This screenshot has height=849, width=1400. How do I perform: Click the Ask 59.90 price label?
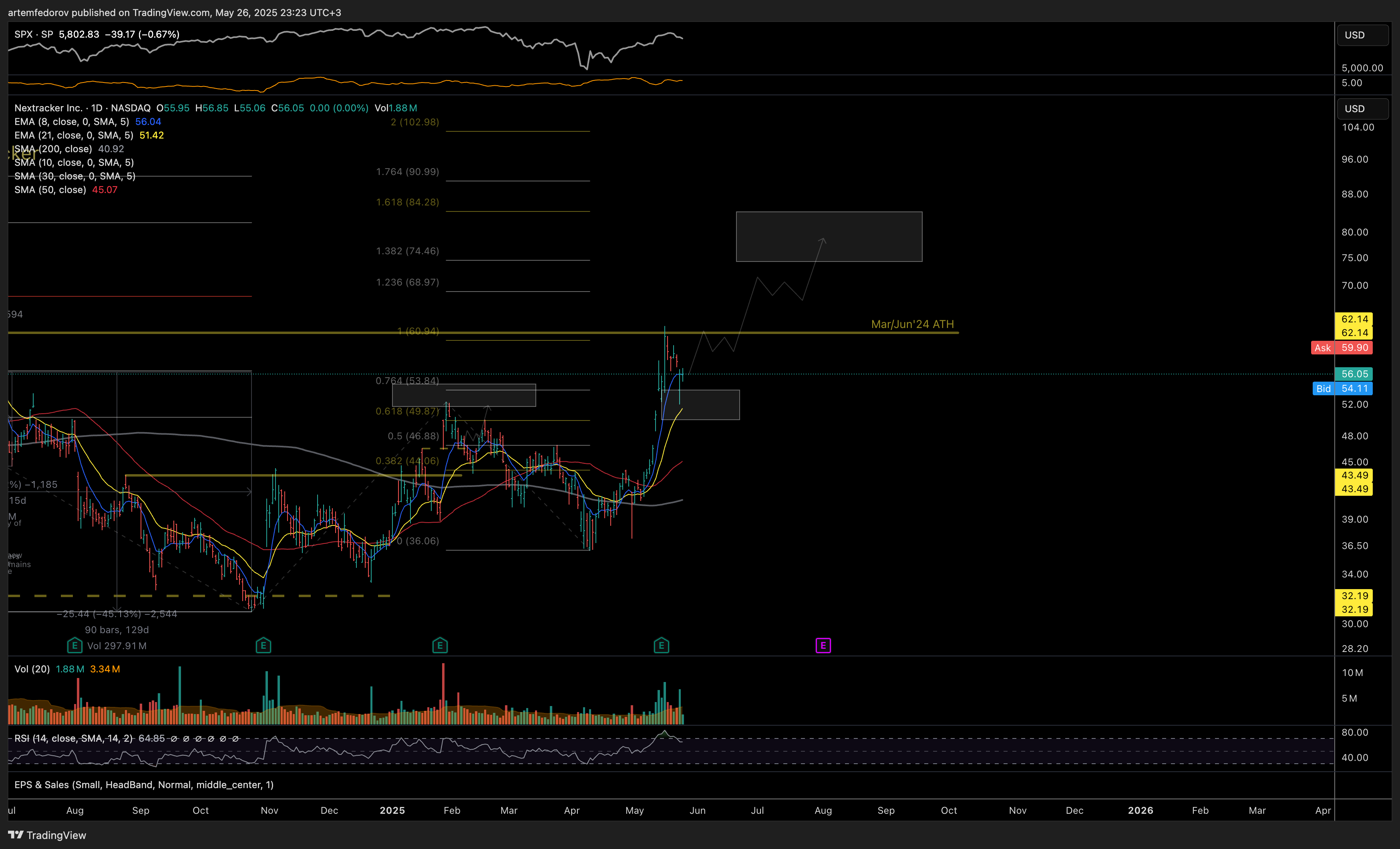[1342, 348]
